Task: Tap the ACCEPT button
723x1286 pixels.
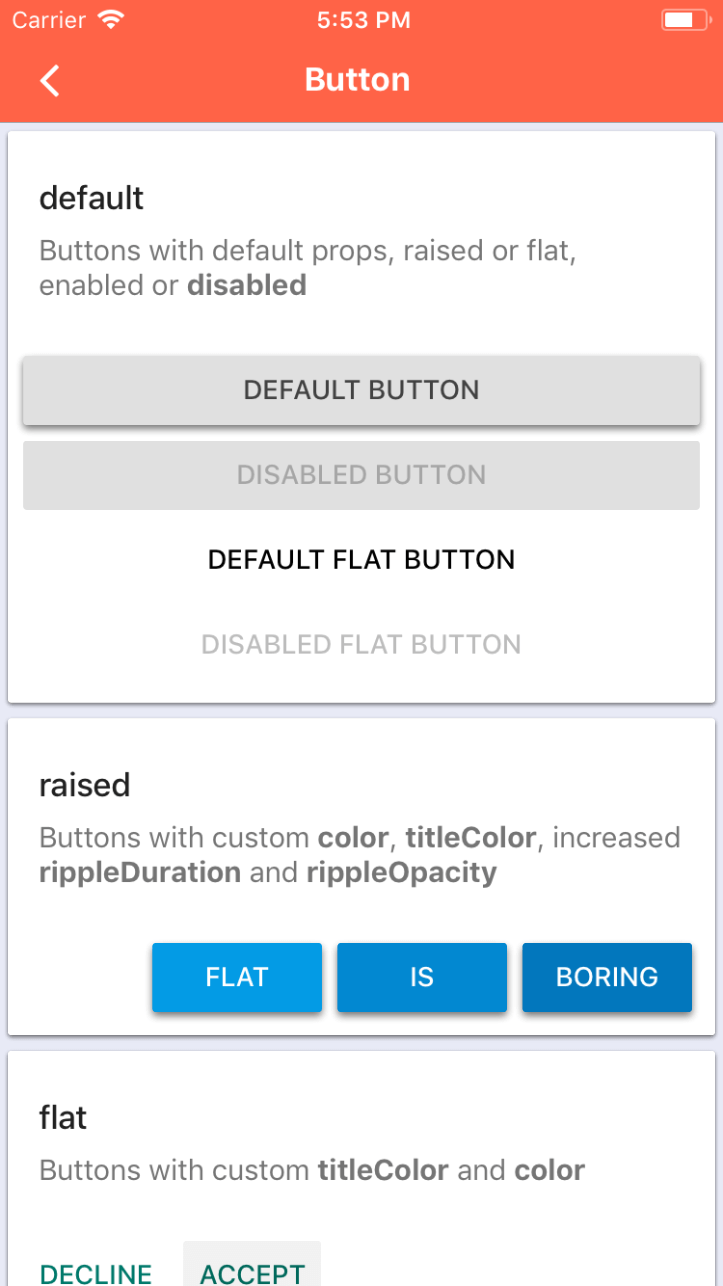Action: tap(252, 1272)
